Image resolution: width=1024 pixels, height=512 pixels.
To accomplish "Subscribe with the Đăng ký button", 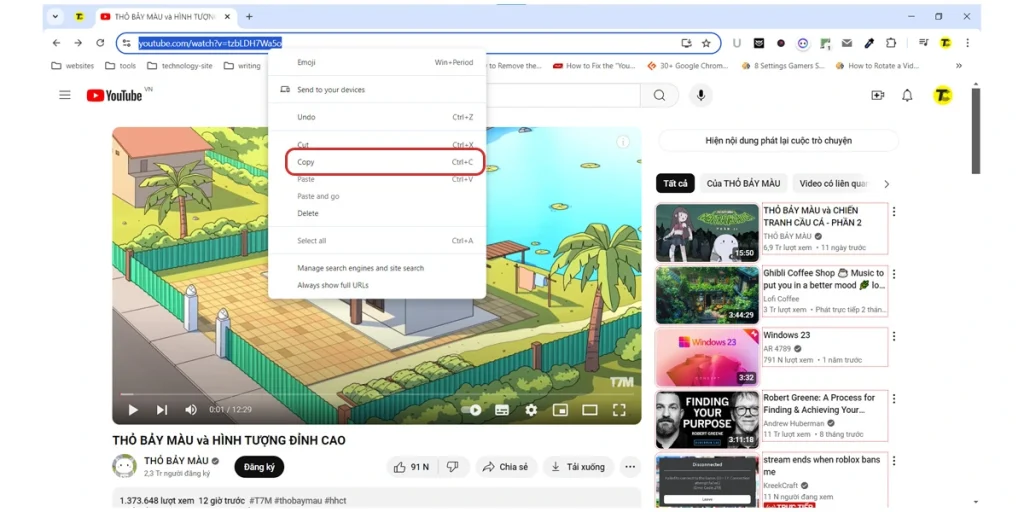I will coord(259,467).
